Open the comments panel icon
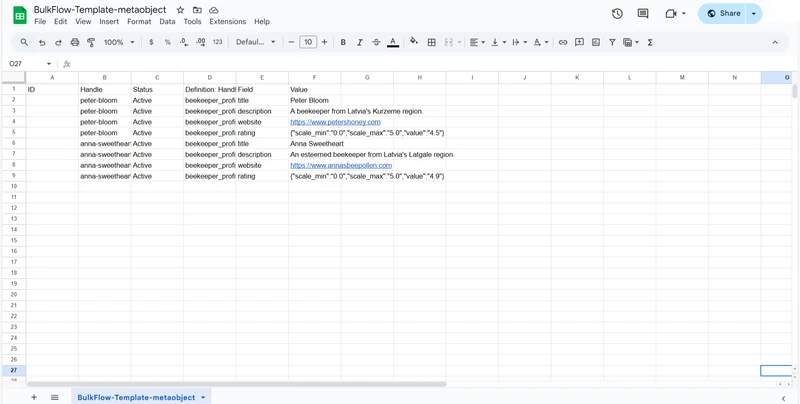Screen dimensions: 800x404 (643, 14)
